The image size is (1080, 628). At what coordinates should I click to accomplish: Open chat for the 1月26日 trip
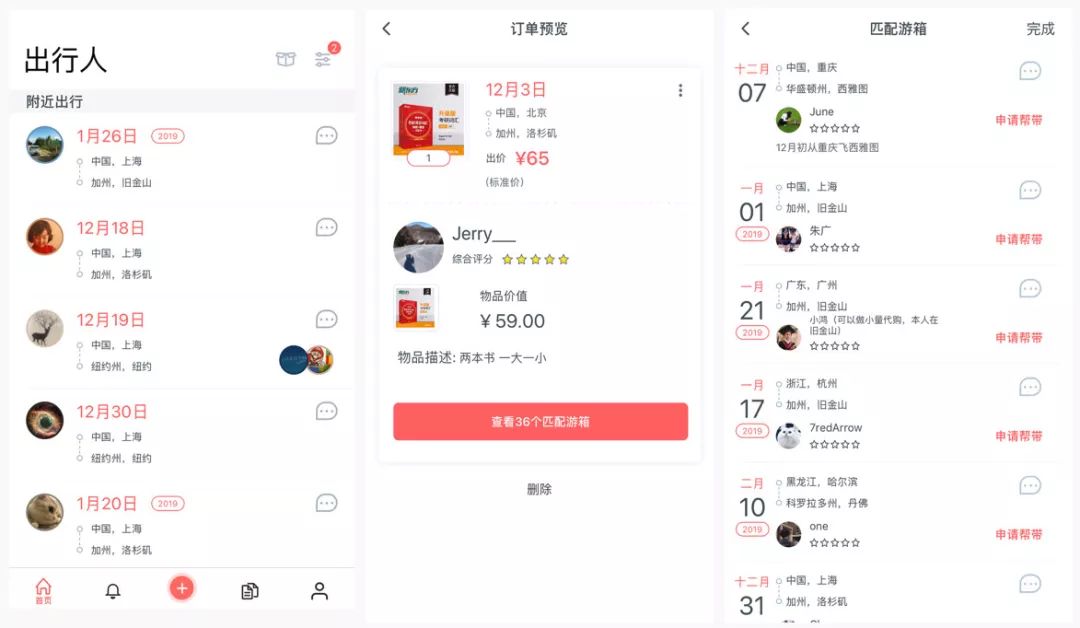tap(326, 136)
